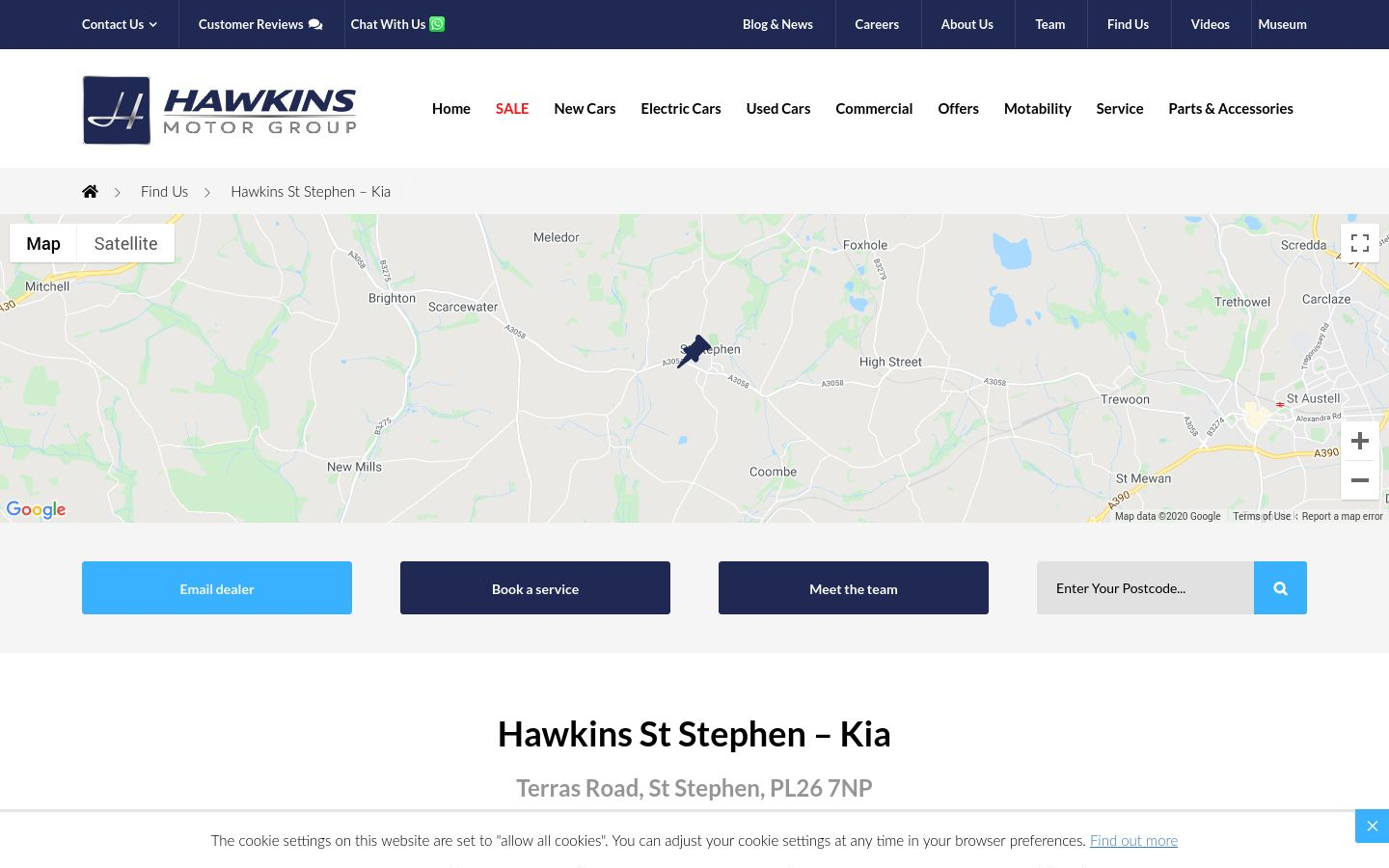Zoom in on the map
This screenshot has width=1389, height=868.
click(1360, 442)
